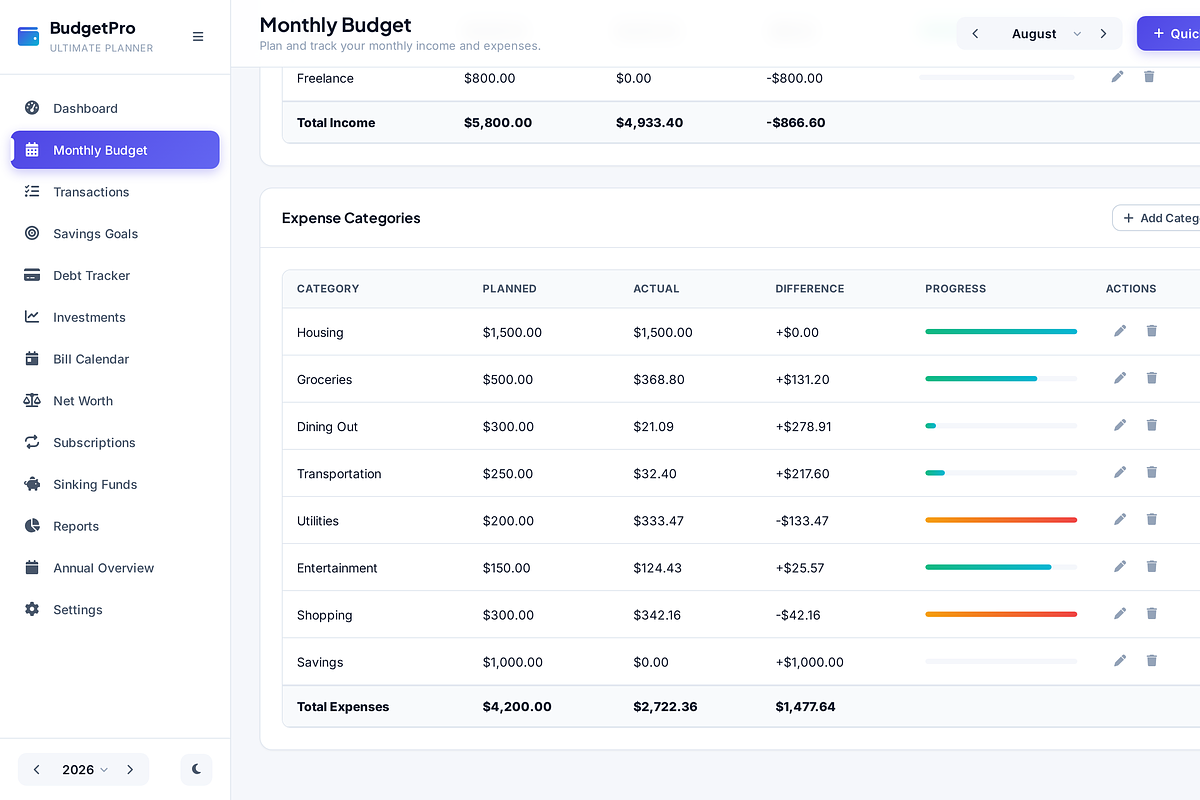
Task: Open Investments page
Action: 115,317
